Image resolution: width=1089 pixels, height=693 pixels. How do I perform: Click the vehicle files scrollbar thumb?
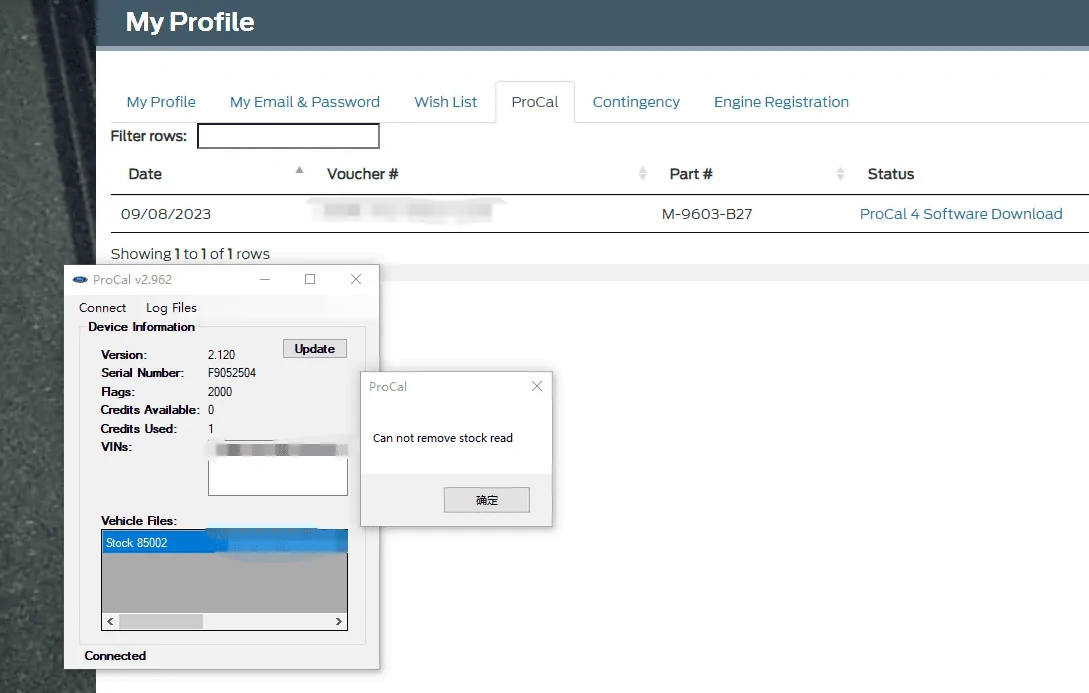(x=161, y=621)
